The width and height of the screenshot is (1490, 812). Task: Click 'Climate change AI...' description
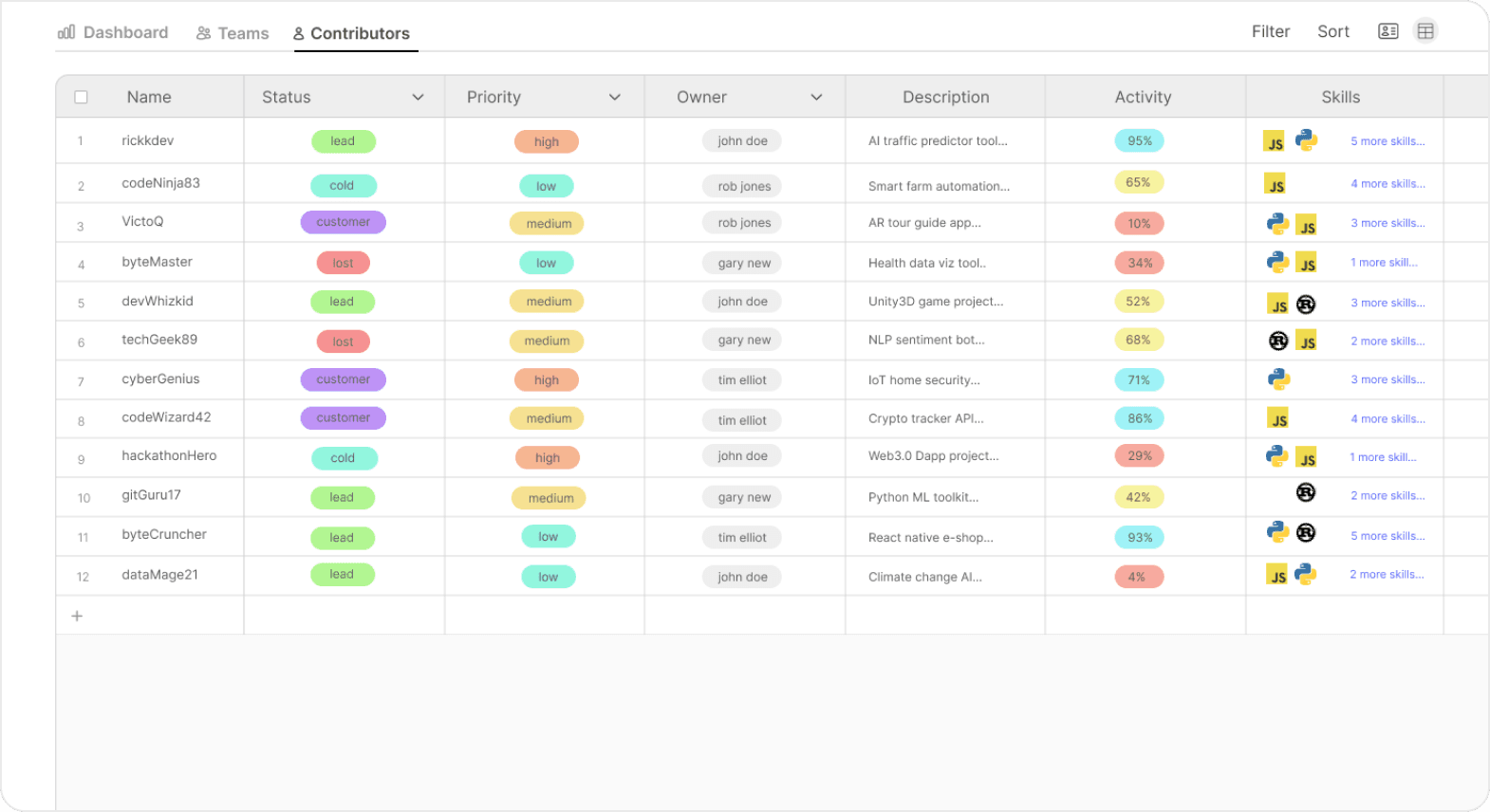tap(925, 577)
